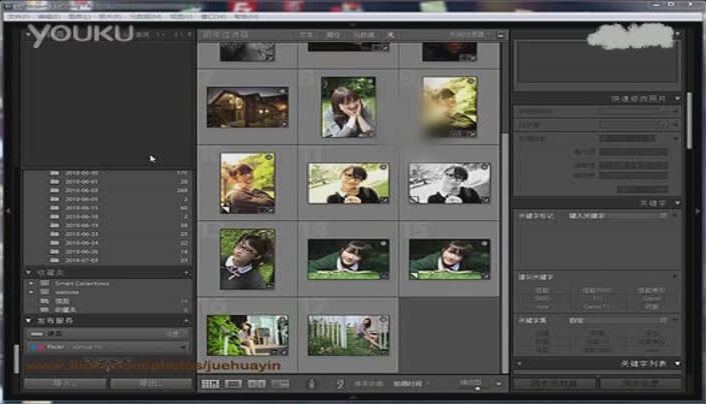Collapse the Keywording panel
Viewport: 706px width, 404px height.
[677, 203]
